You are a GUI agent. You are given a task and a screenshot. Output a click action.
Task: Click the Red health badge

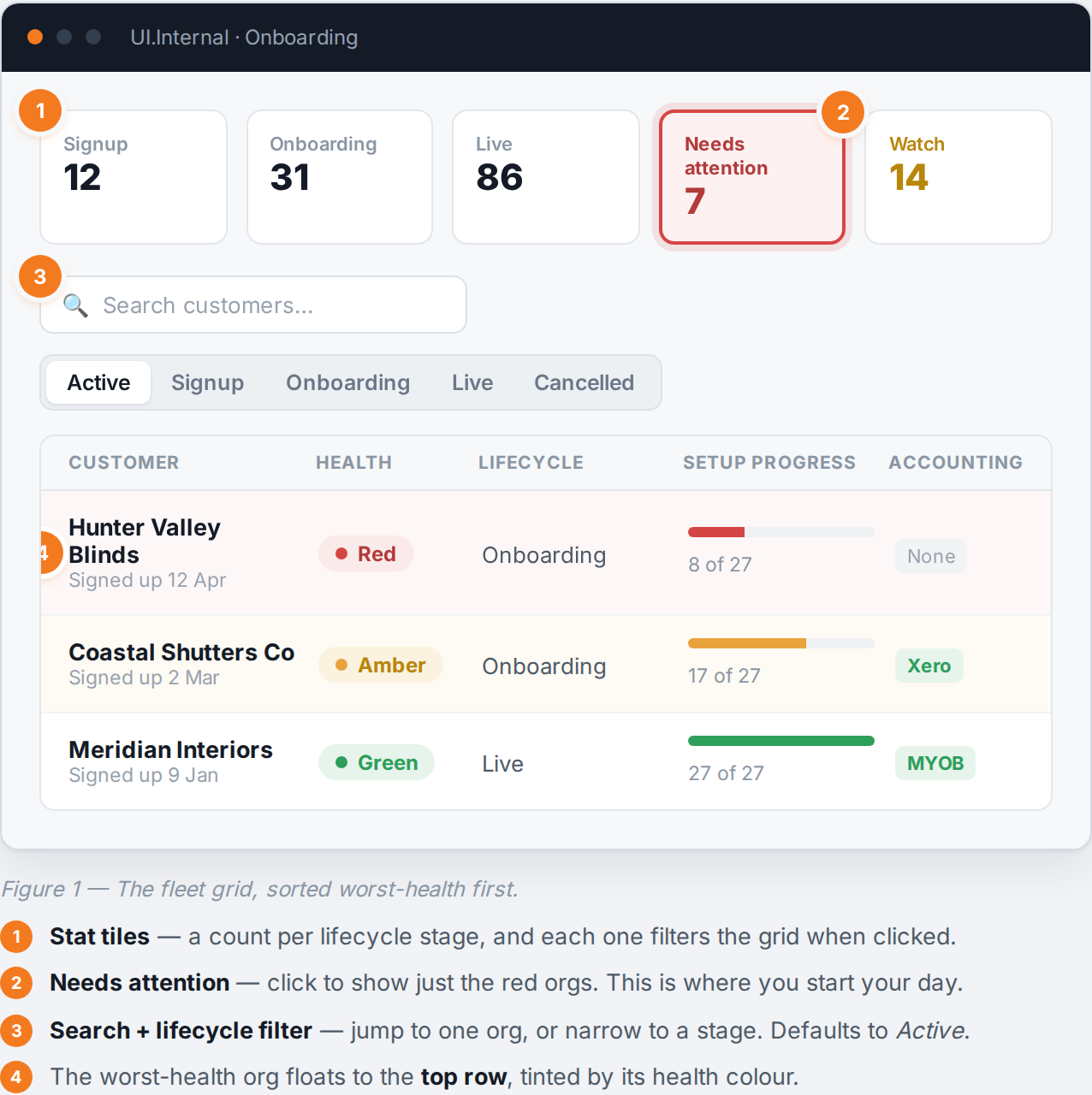(x=366, y=553)
